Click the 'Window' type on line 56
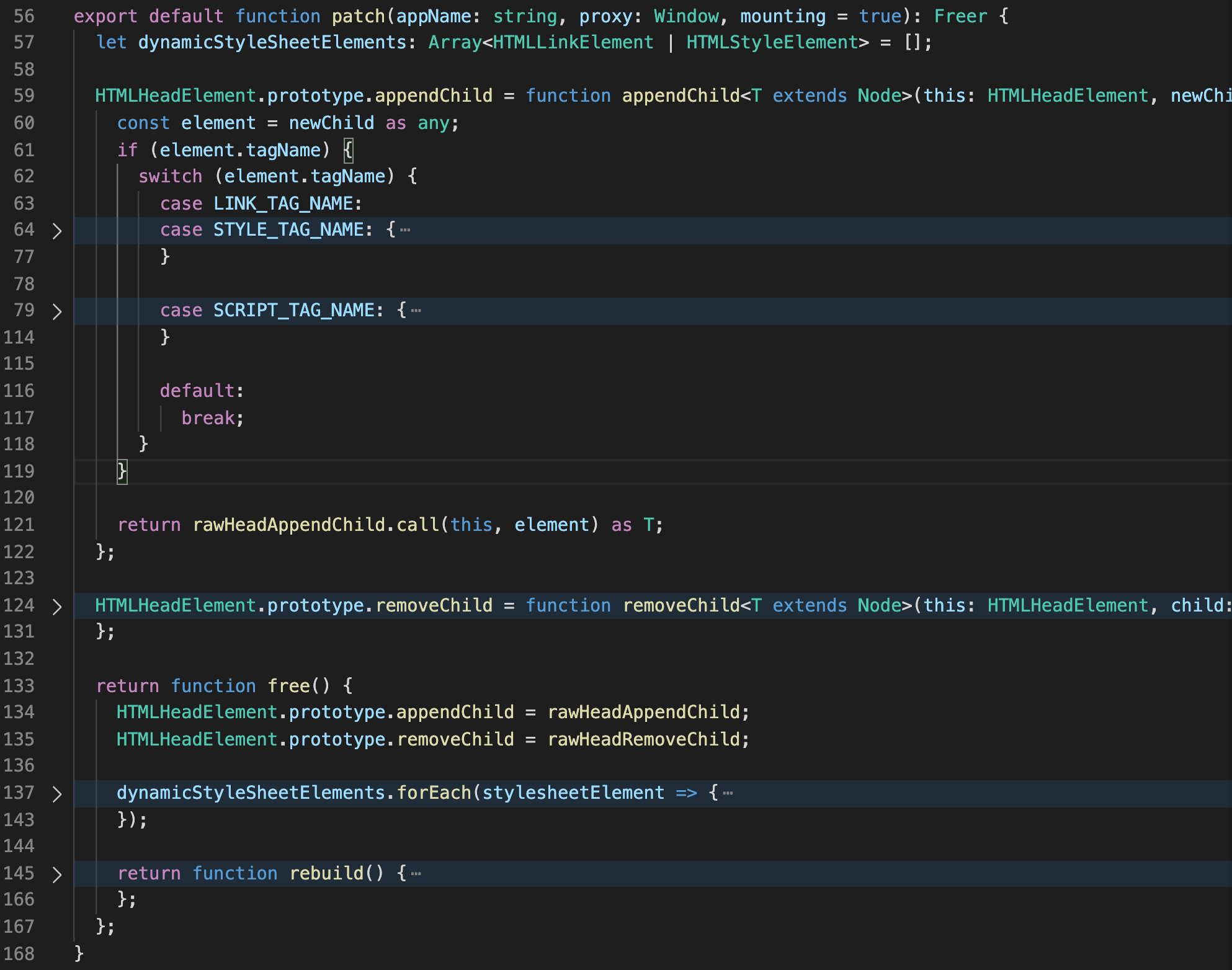1232x970 pixels. tap(687, 16)
